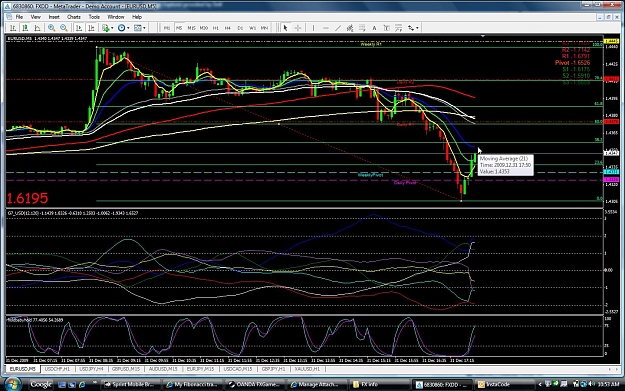Select the line chart display icon
The image size is (625, 391).
pyautogui.click(x=37, y=28)
